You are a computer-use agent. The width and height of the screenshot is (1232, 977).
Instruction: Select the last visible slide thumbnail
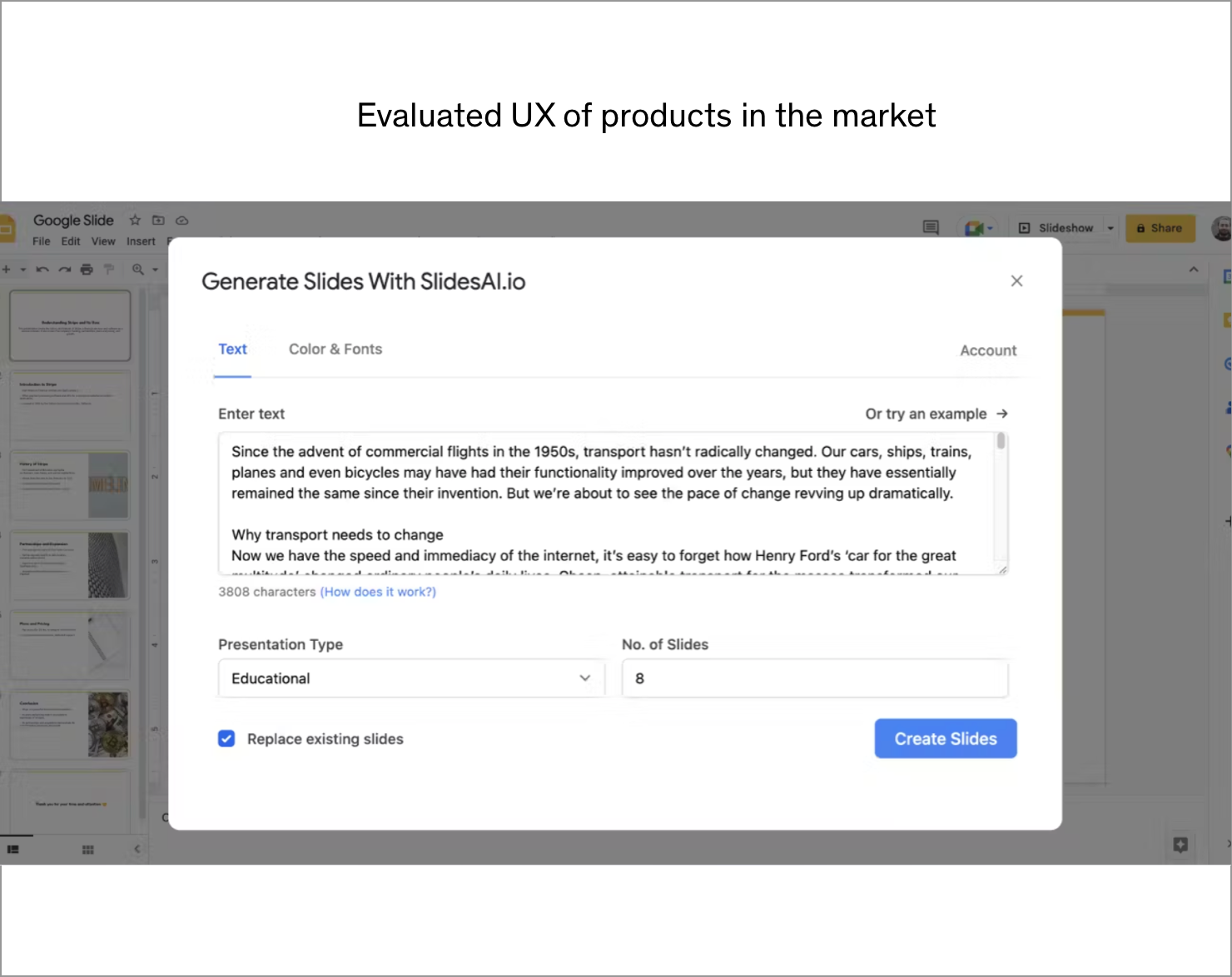70,802
